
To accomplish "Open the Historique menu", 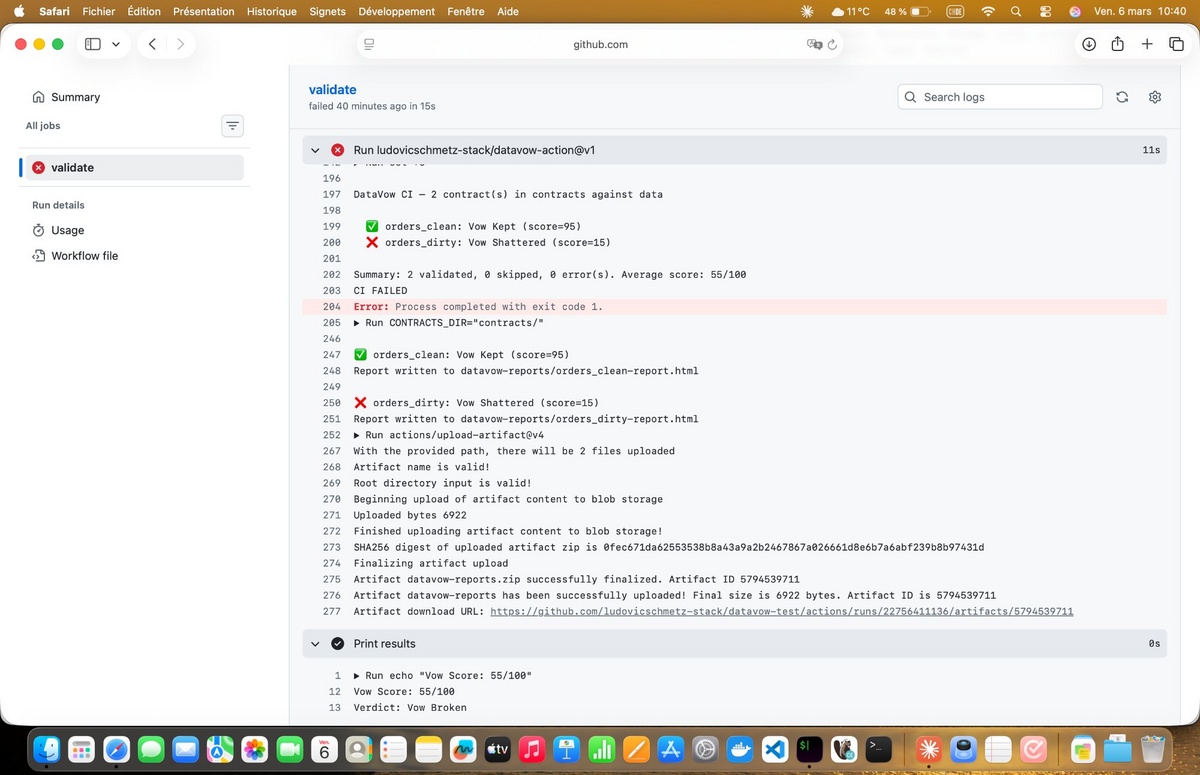I will click(x=271, y=11).
